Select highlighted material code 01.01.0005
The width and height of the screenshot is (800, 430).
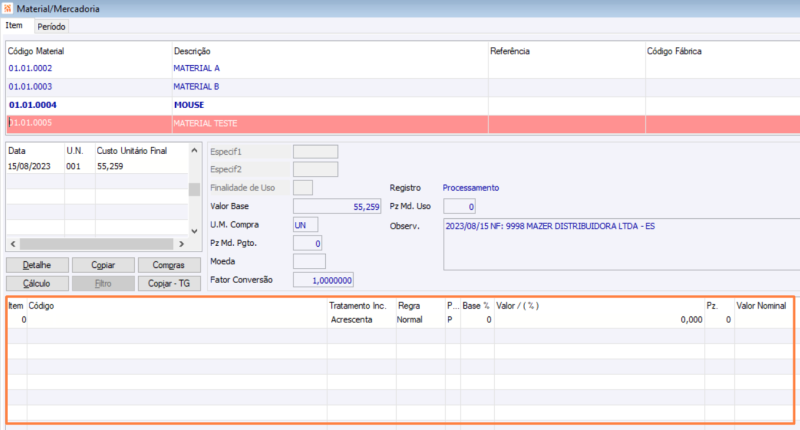tap(30, 123)
